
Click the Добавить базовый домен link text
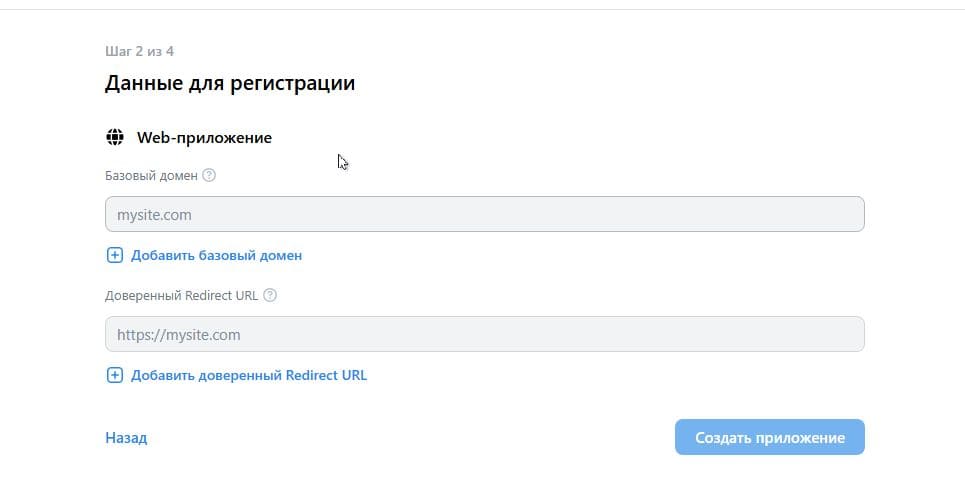[x=216, y=255]
